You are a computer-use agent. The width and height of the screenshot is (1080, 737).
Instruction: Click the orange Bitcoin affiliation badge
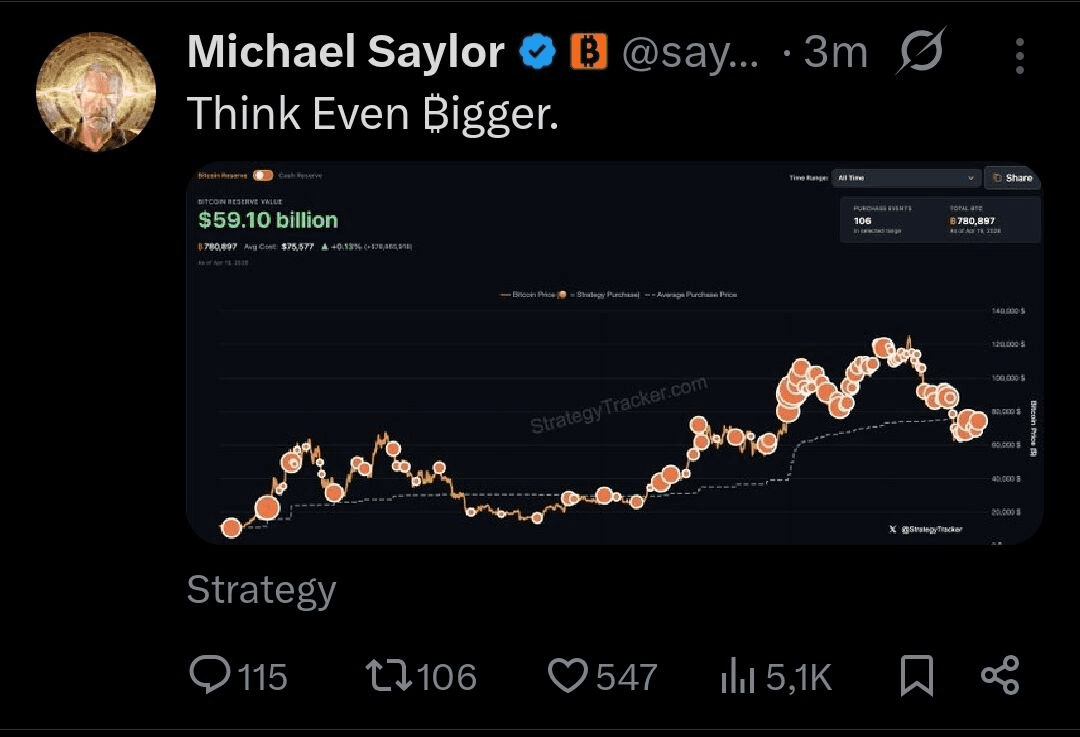(589, 52)
